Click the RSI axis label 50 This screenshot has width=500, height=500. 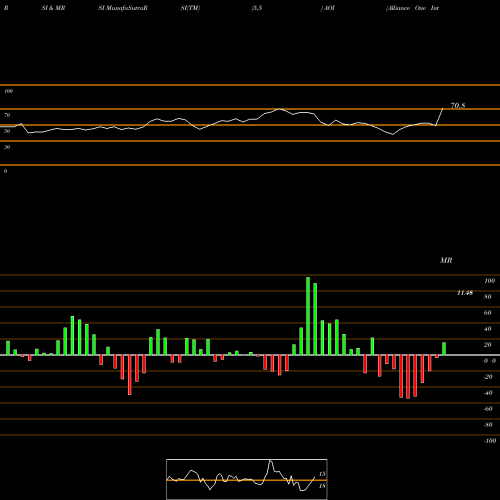[x=7, y=131]
